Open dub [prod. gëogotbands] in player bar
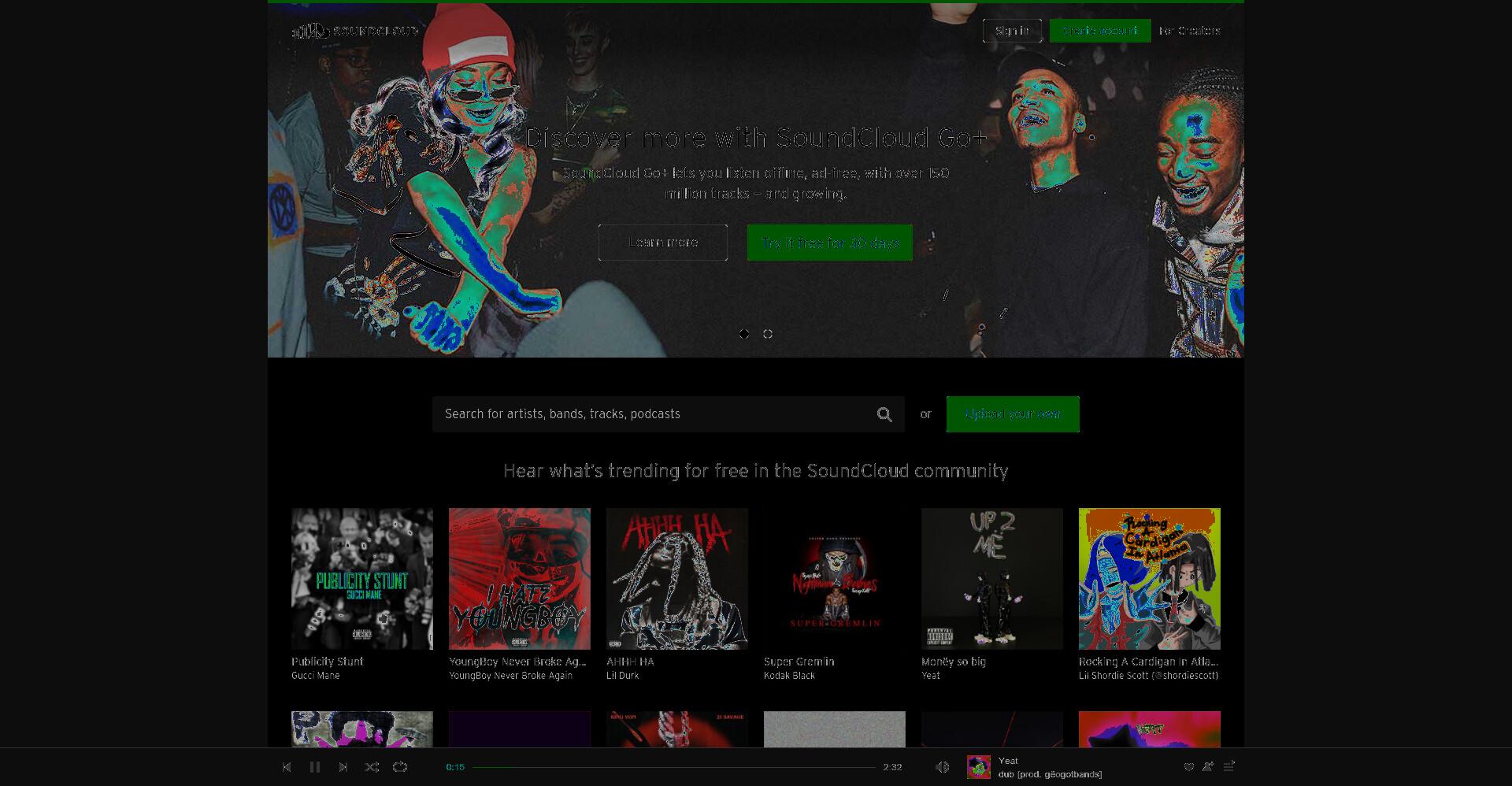This screenshot has width=1512, height=786. 1051,774
